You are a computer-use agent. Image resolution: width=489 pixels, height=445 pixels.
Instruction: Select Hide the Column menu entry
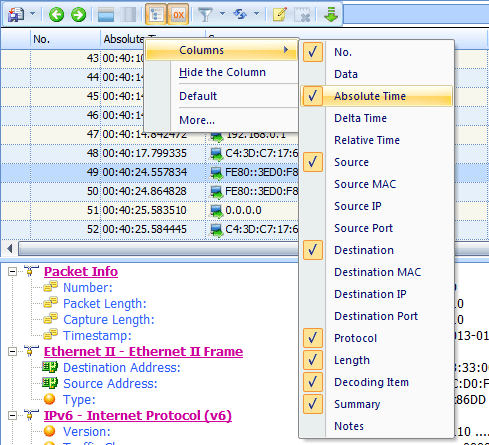(222, 72)
